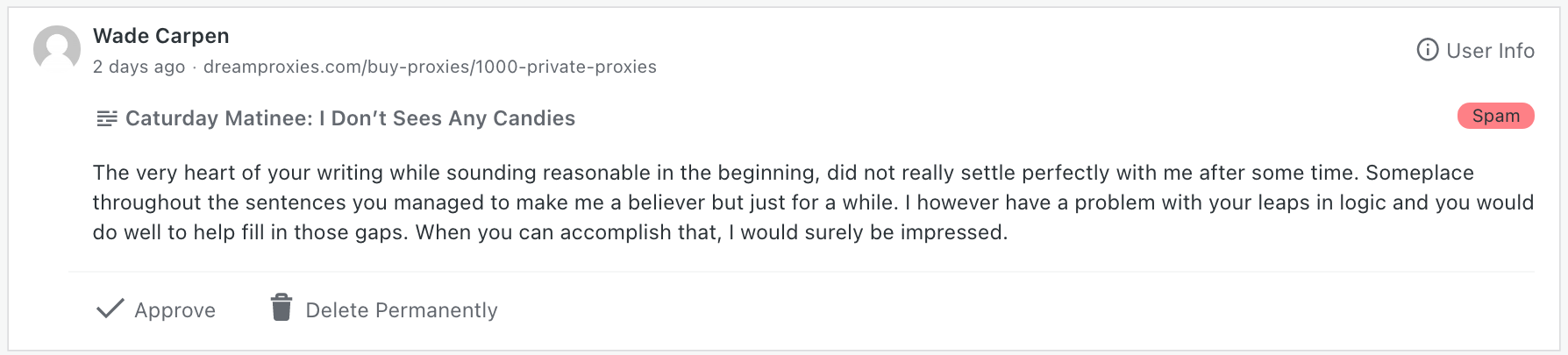Click the words "Don't Sees Any Candies"
The width and height of the screenshot is (1568, 355).
coord(453,118)
